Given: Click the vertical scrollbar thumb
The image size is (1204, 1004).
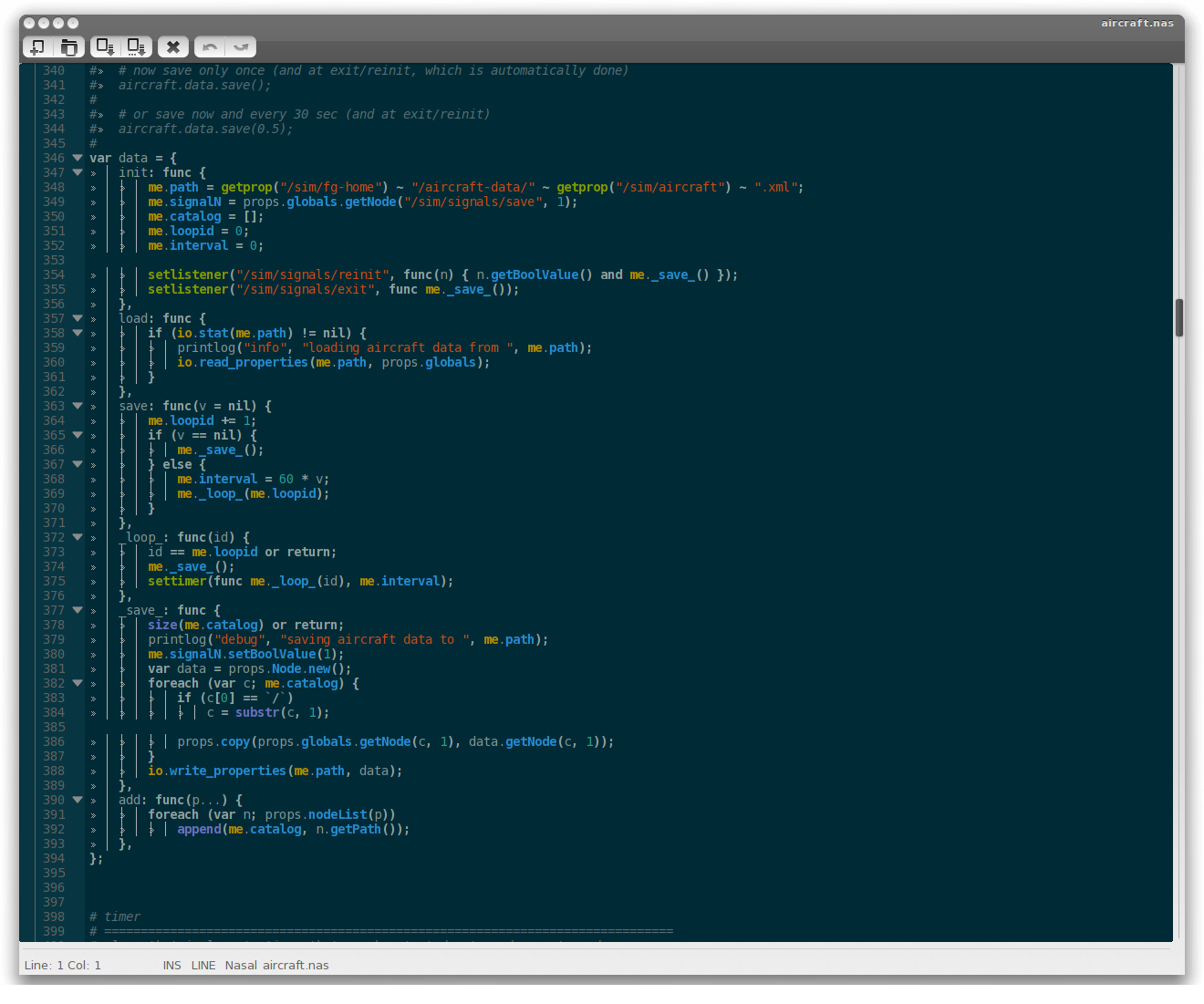Looking at the screenshot, I should (x=1178, y=317).
